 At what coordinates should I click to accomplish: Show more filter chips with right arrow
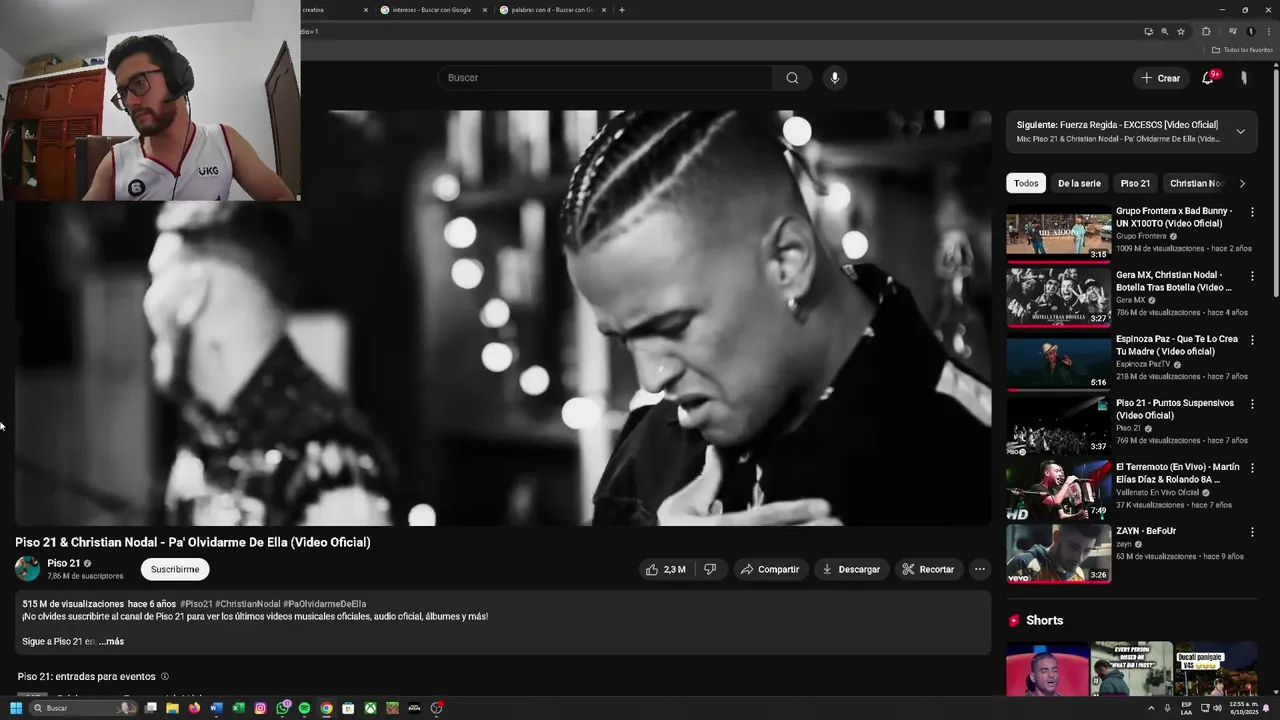tap(1242, 183)
